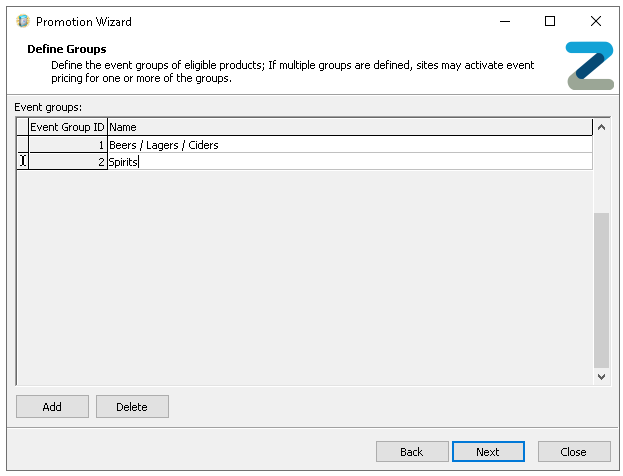The image size is (623, 476).
Task: Select the Beers / Lagers / Ciders name cell
Action: (x=349, y=145)
